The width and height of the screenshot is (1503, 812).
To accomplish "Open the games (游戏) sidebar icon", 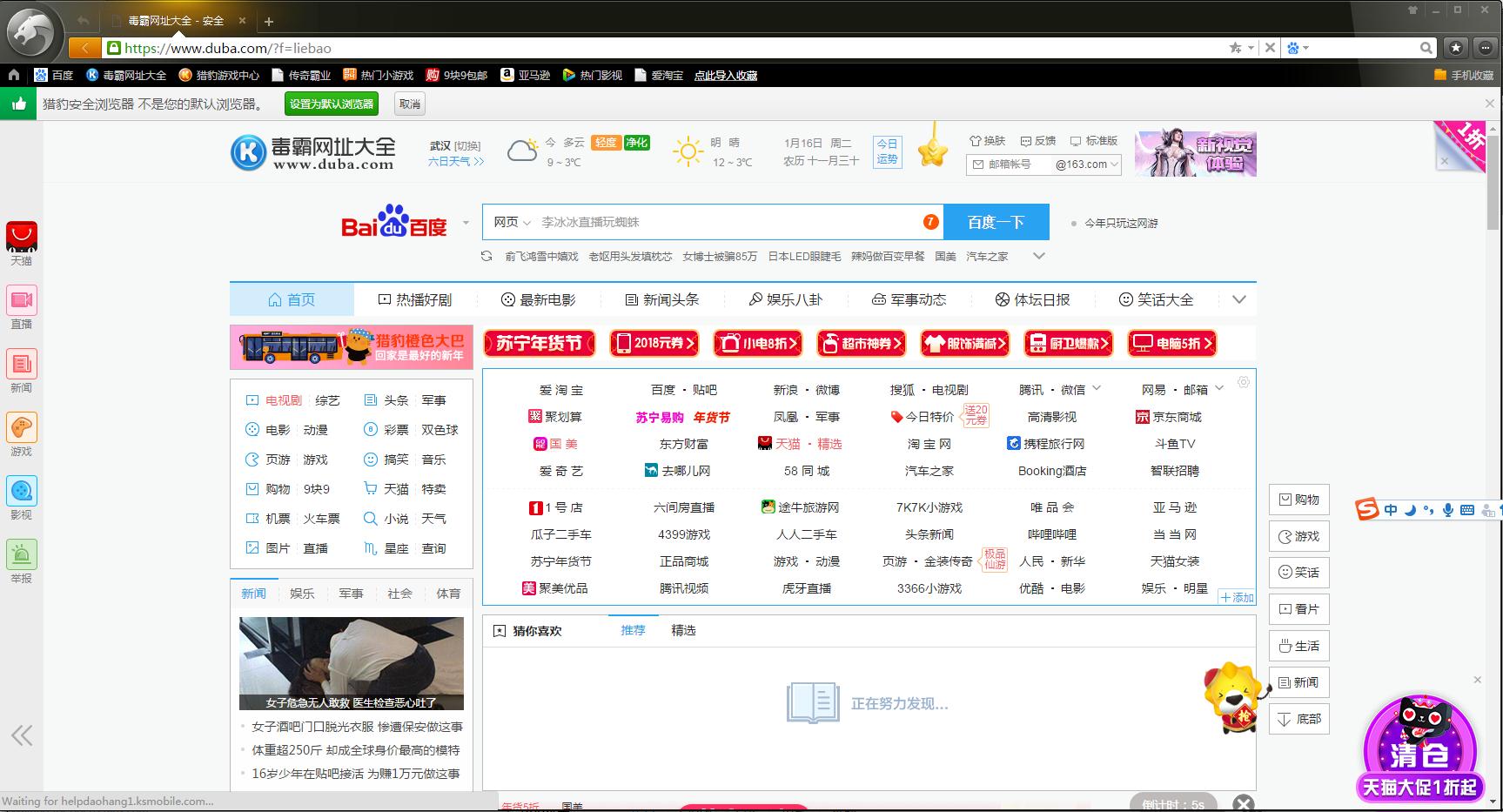I will (22, 427).
